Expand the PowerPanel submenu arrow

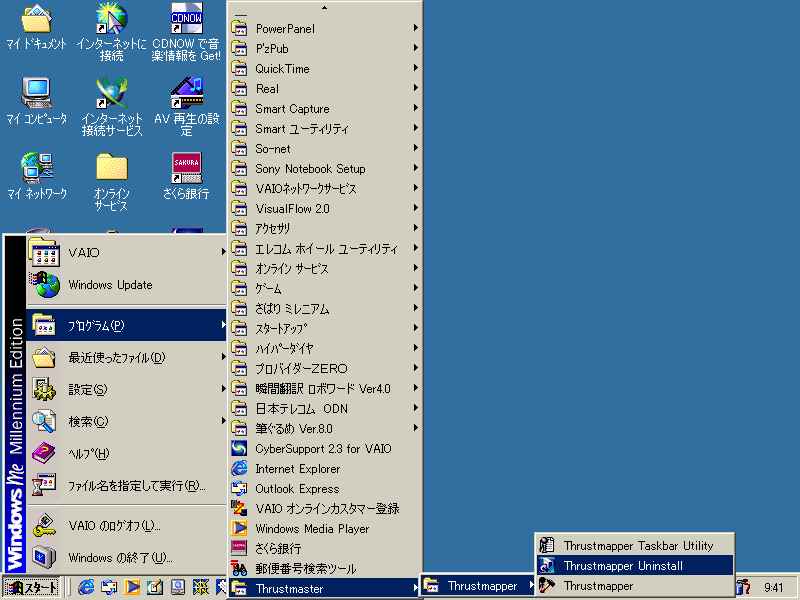click(x=416, y=28)
